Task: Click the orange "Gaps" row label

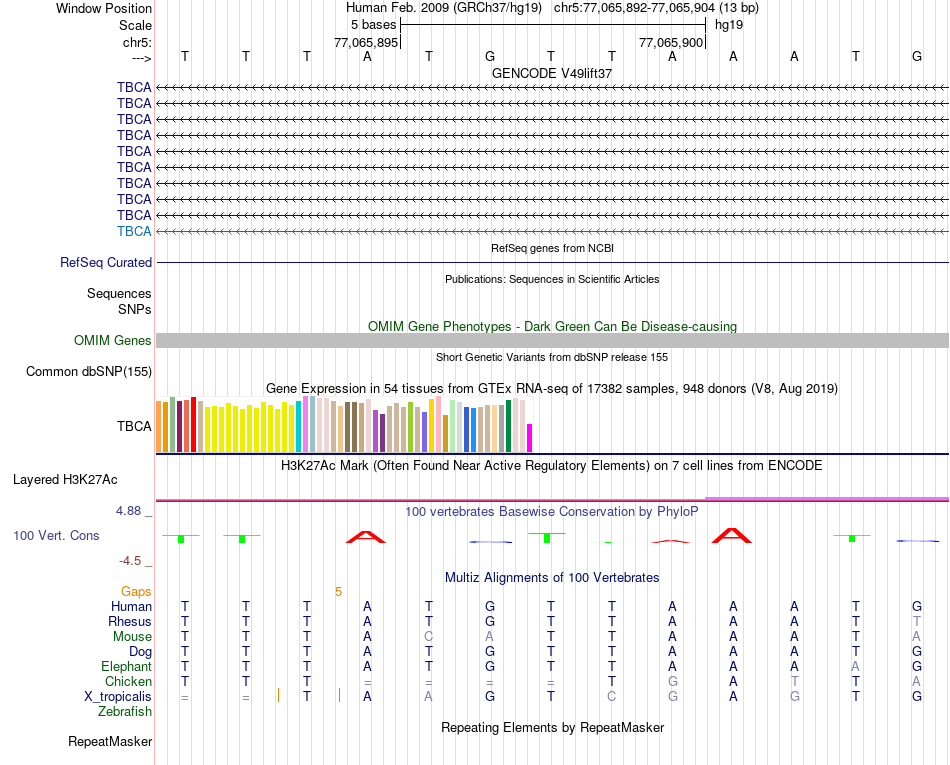Action: click(x=136, y=592)
